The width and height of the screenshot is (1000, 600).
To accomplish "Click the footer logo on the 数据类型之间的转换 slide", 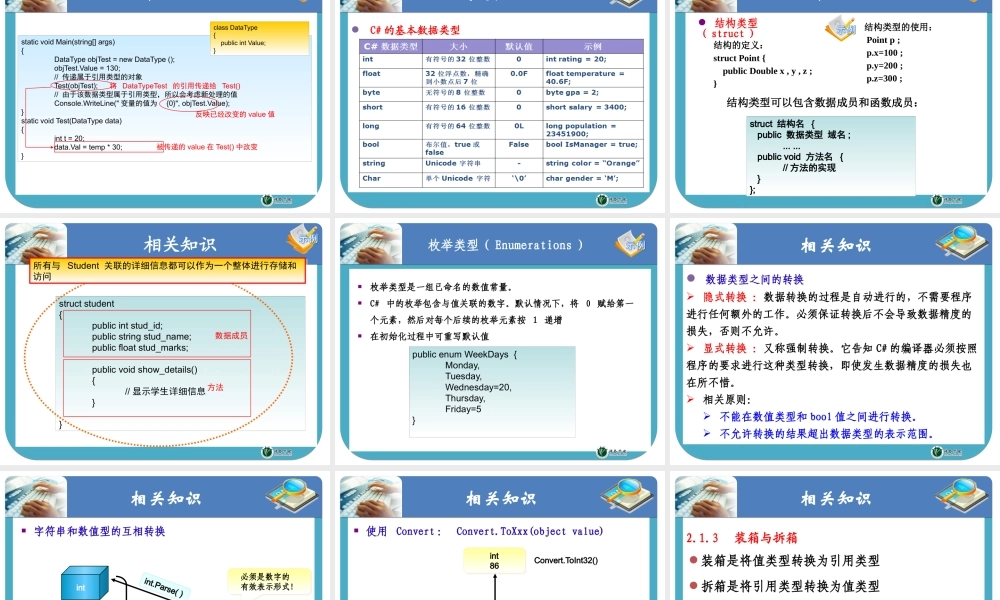I will coord(946,452).
